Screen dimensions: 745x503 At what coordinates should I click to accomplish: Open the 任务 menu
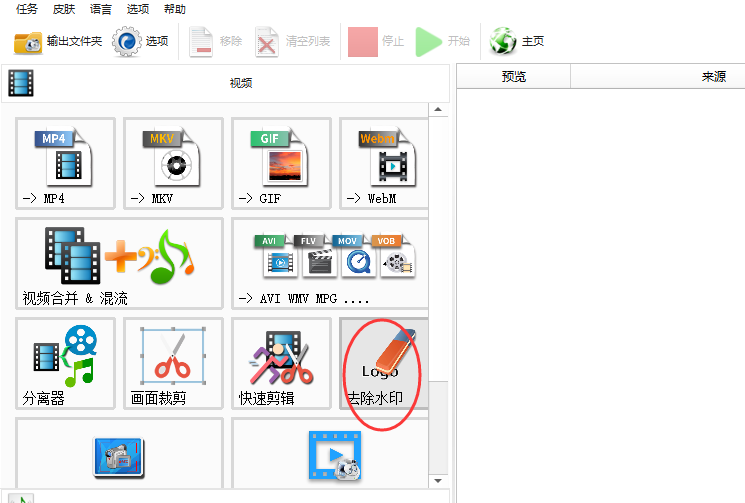[x=26, y=9]
